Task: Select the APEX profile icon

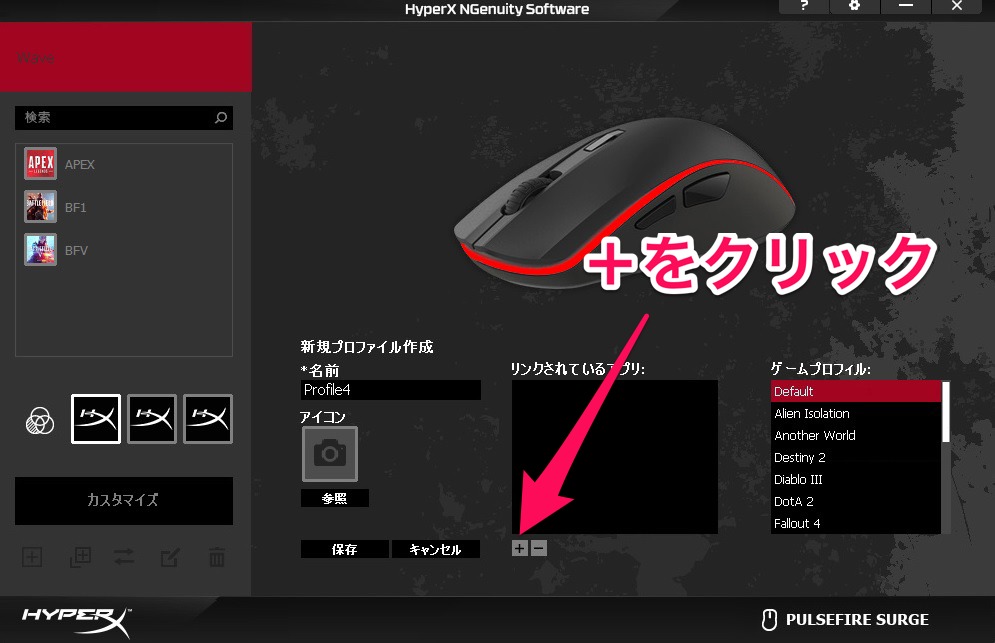Action: (x=41, y=164)
